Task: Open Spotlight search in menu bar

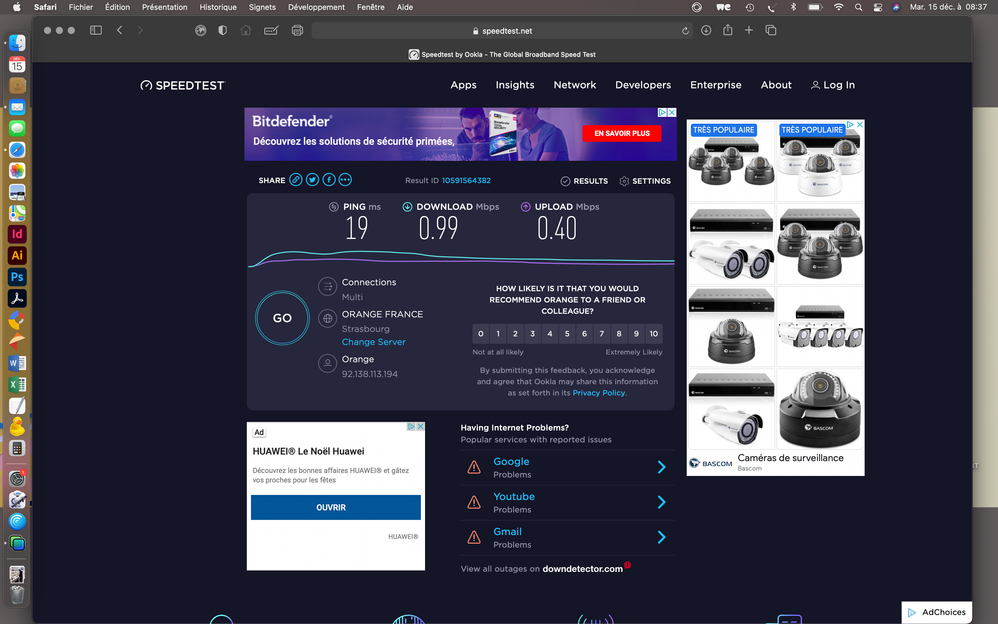Action: (x=859, y=7)
